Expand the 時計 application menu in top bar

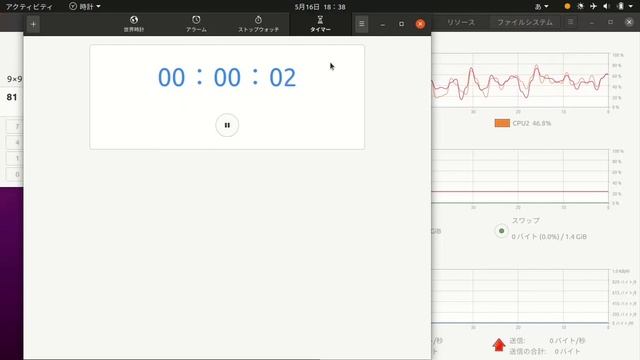(x=85, y=7)
